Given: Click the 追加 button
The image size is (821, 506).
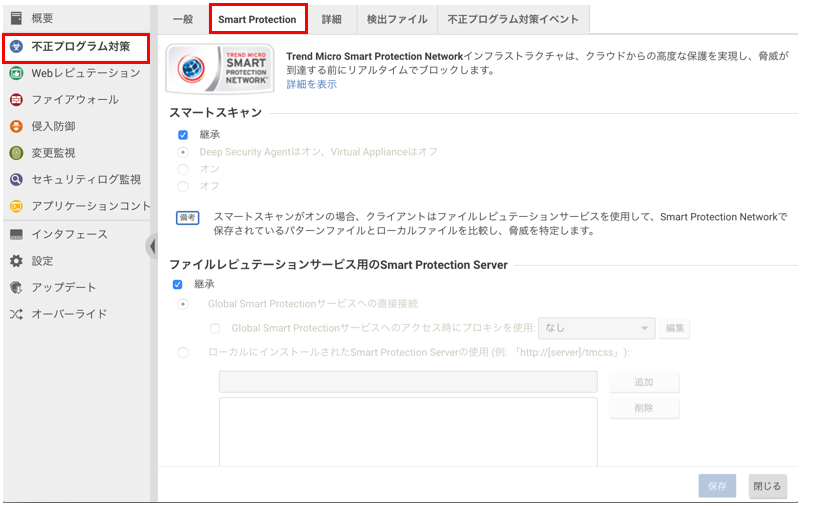Looking at the screenshot, I should coord(644,382).
